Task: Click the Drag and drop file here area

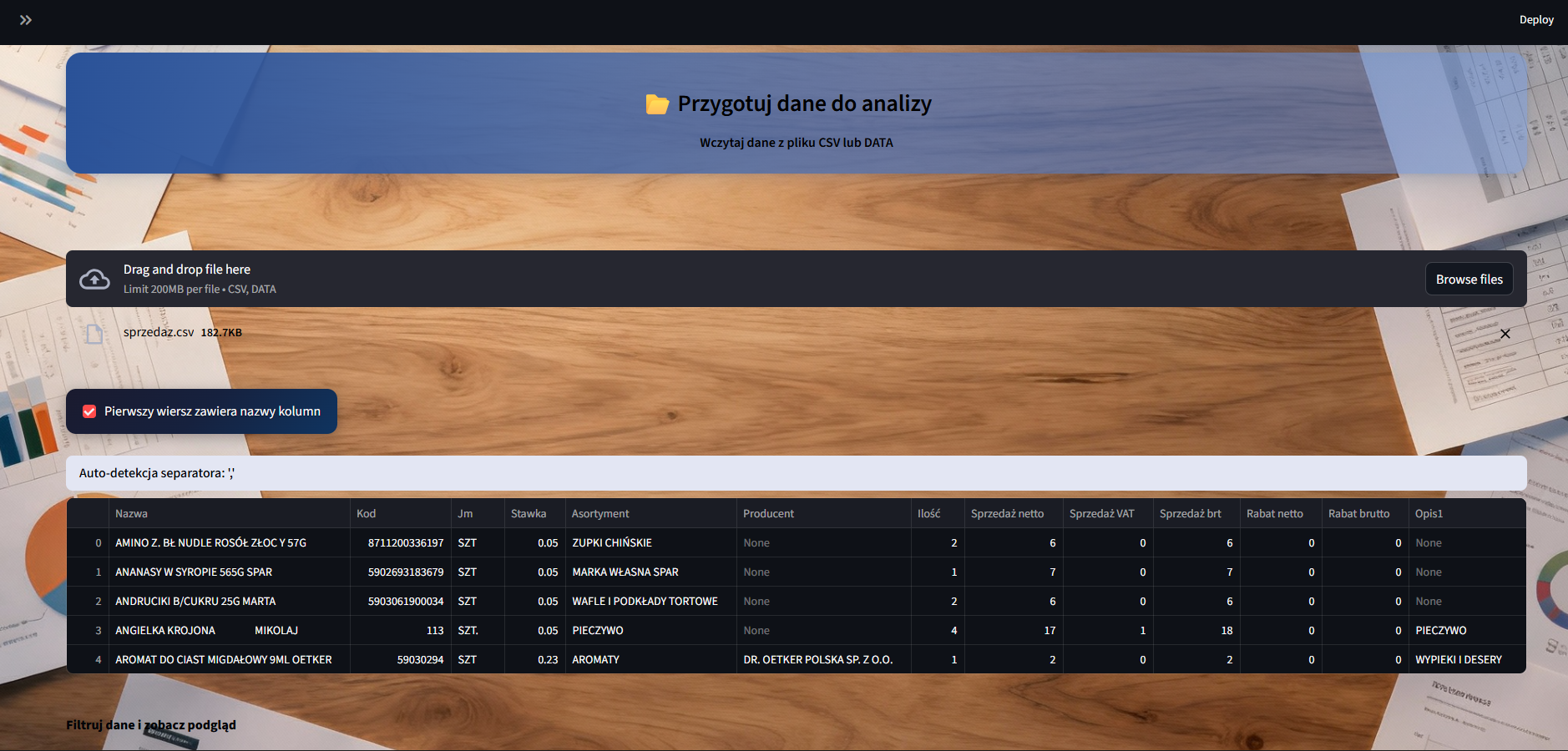Action: coord(797,279)
